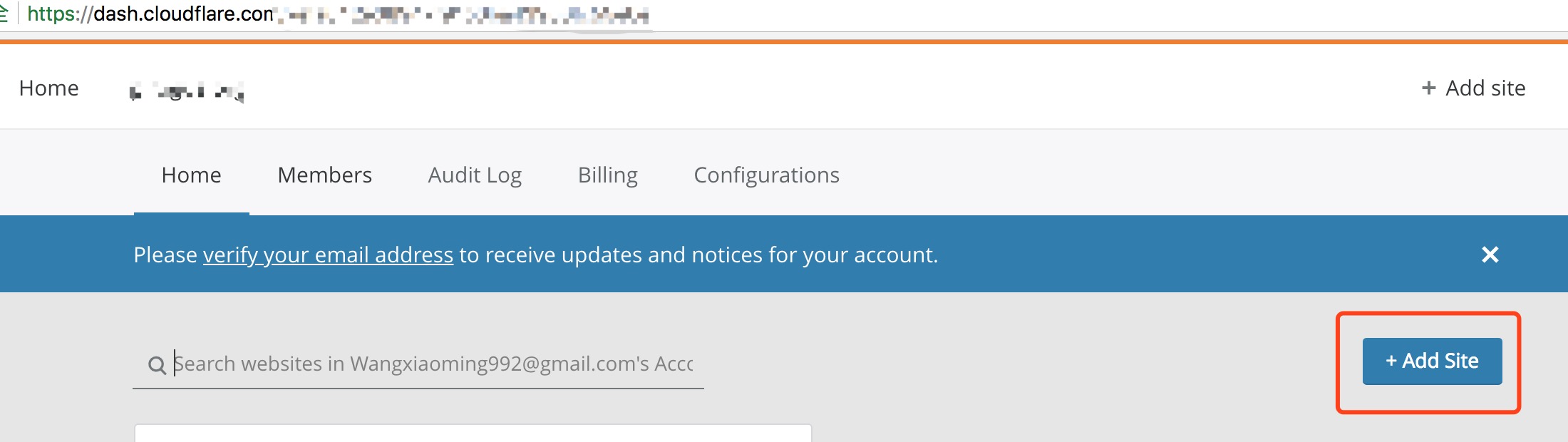Image resolution: width=1568 pixels, height=442 pixels.
Task: Dismiss the email verification banner with X
Action: tap(1490, 255)
